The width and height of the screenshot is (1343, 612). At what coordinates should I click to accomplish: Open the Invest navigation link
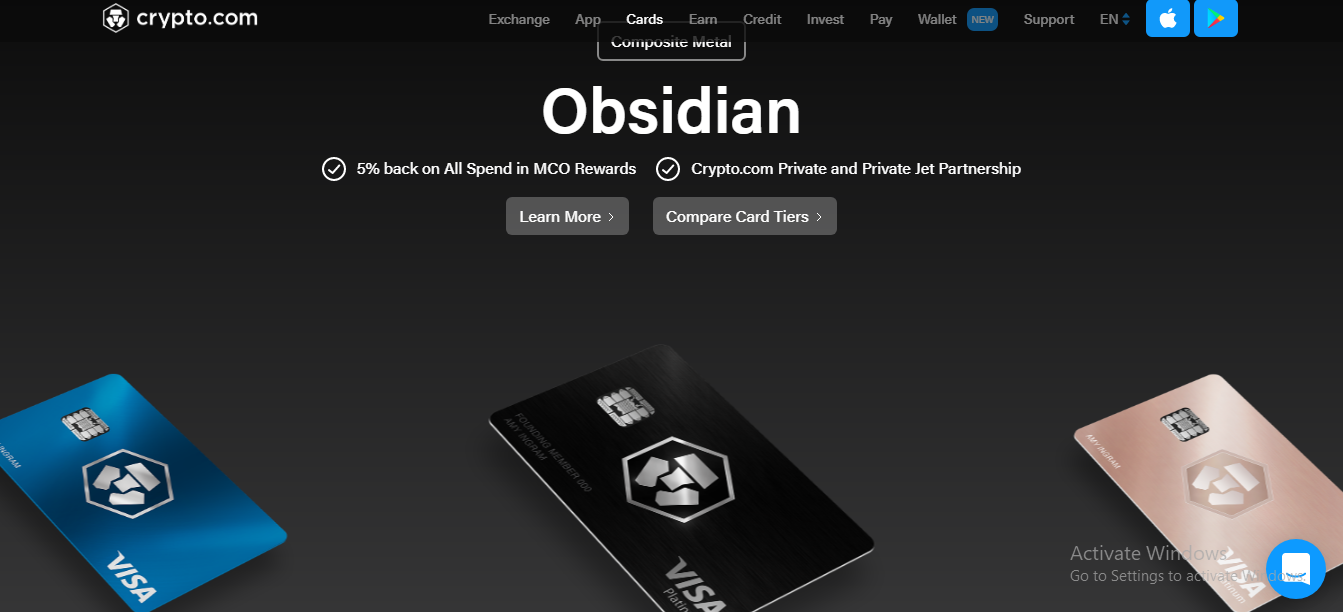(825, 19)
